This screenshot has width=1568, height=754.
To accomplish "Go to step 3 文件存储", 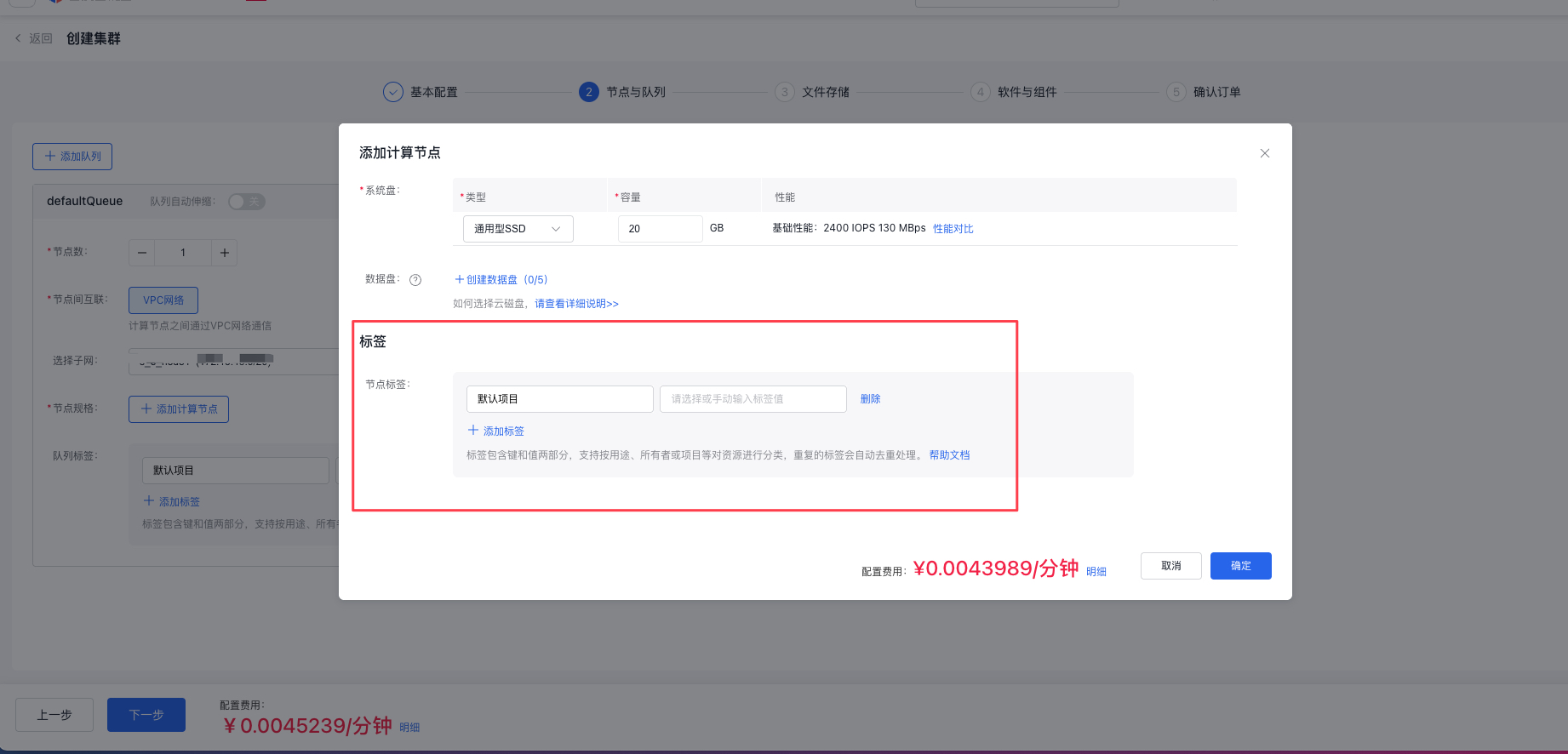I will (x=812, y=92).
